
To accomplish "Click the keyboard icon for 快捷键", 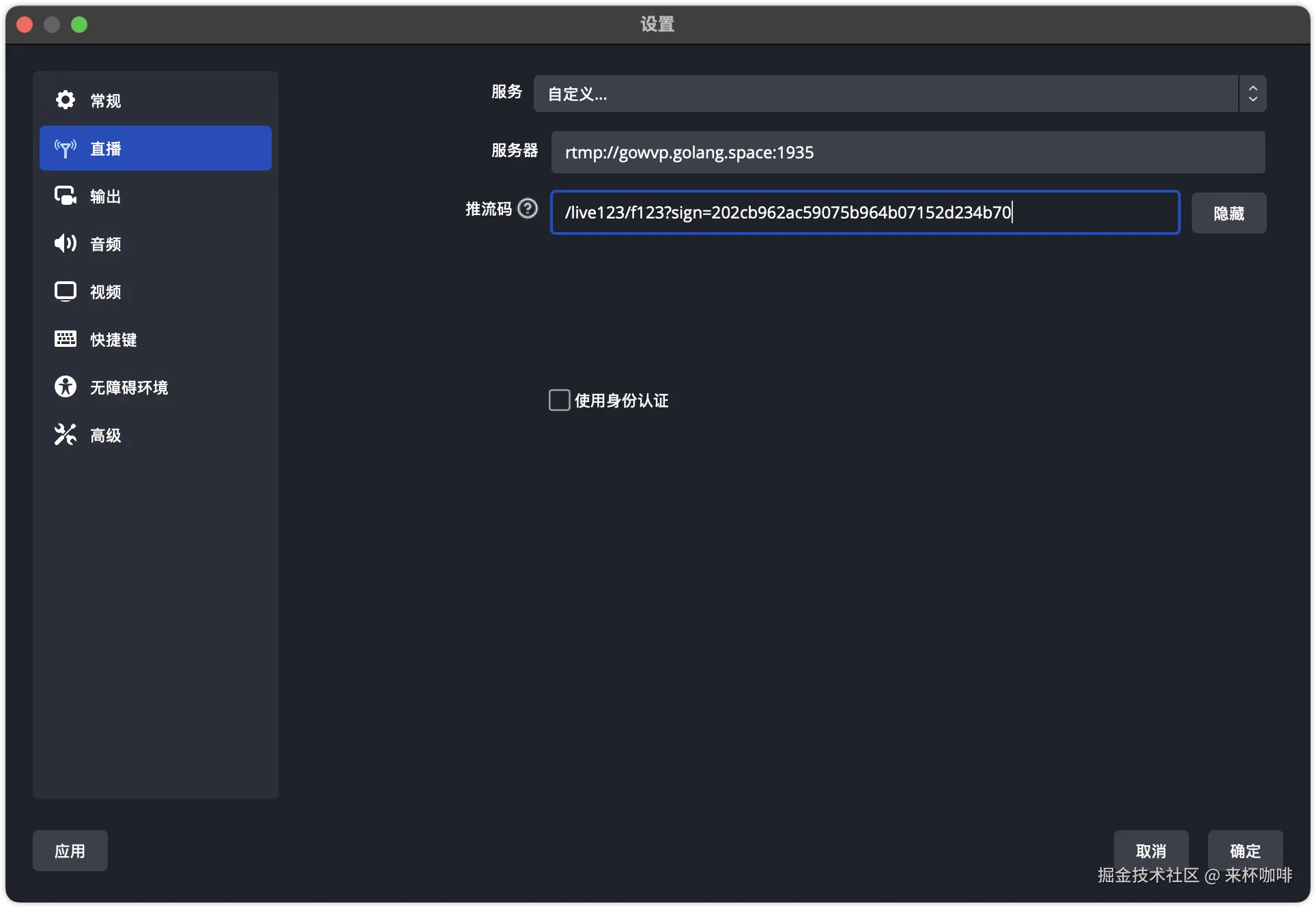I will pos(66,339).
